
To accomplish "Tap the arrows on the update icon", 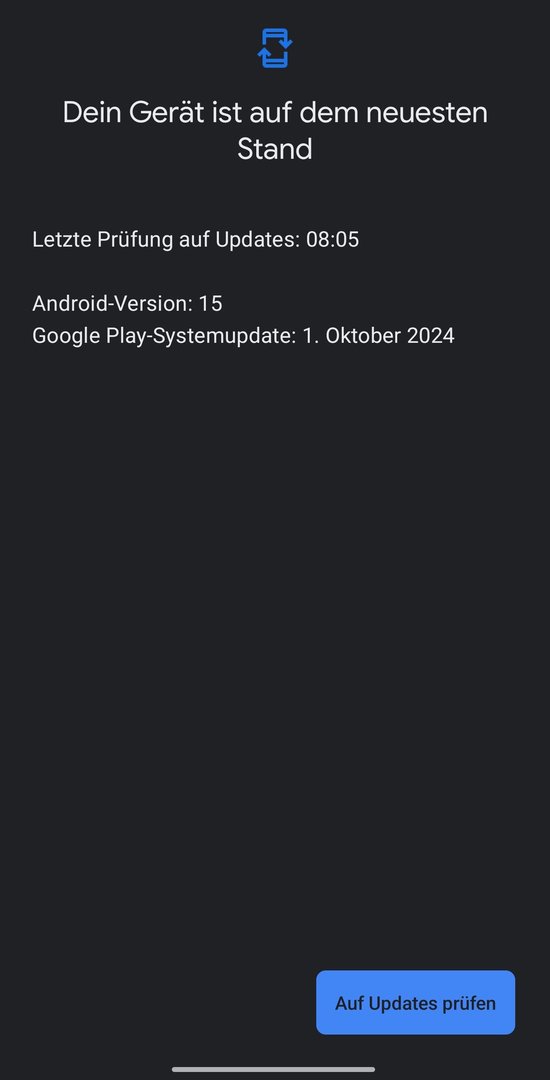I will click(275, 48).
